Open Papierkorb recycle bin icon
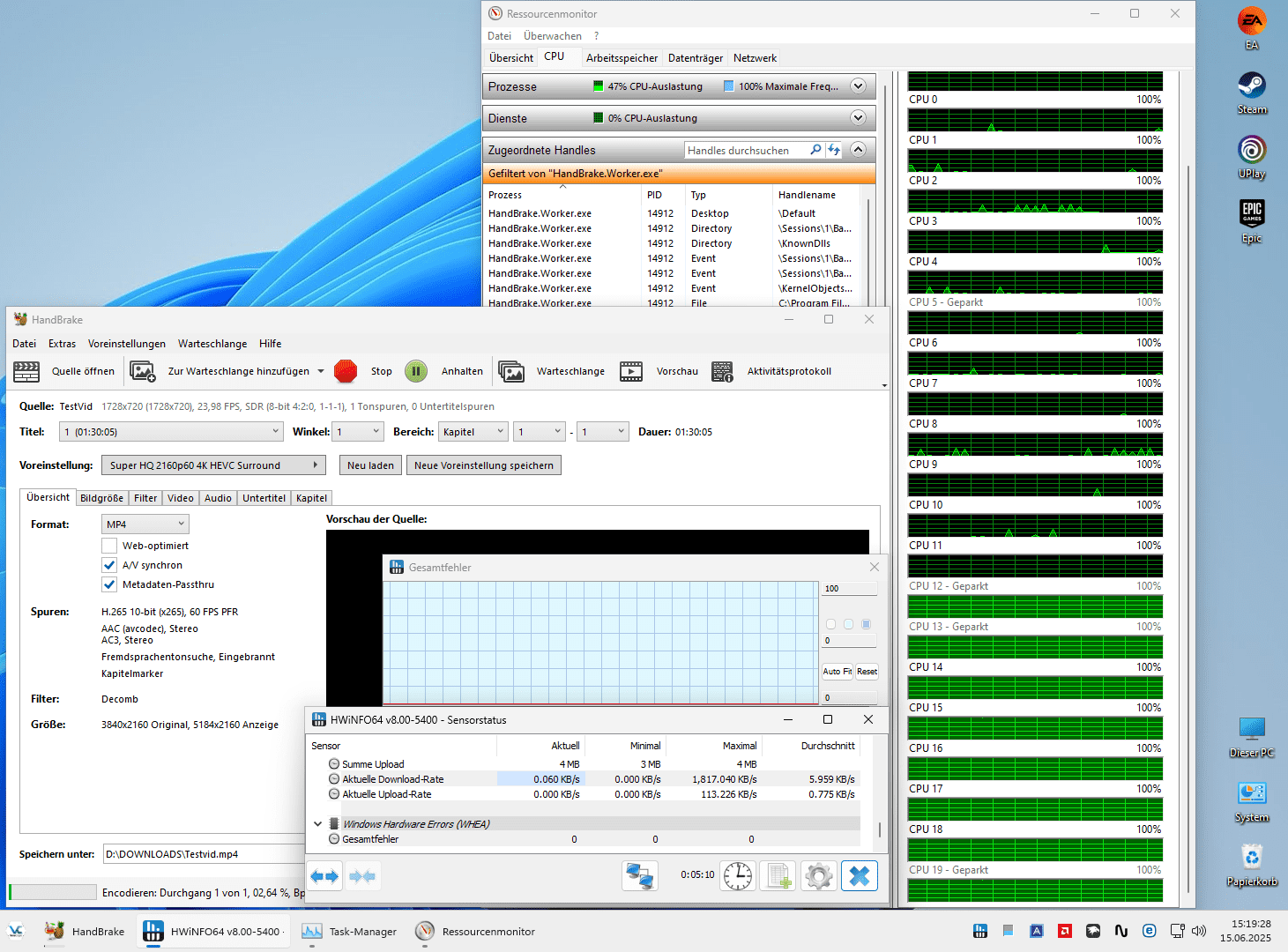Screen dimensions: 1288x952 tap(1252, 865)
